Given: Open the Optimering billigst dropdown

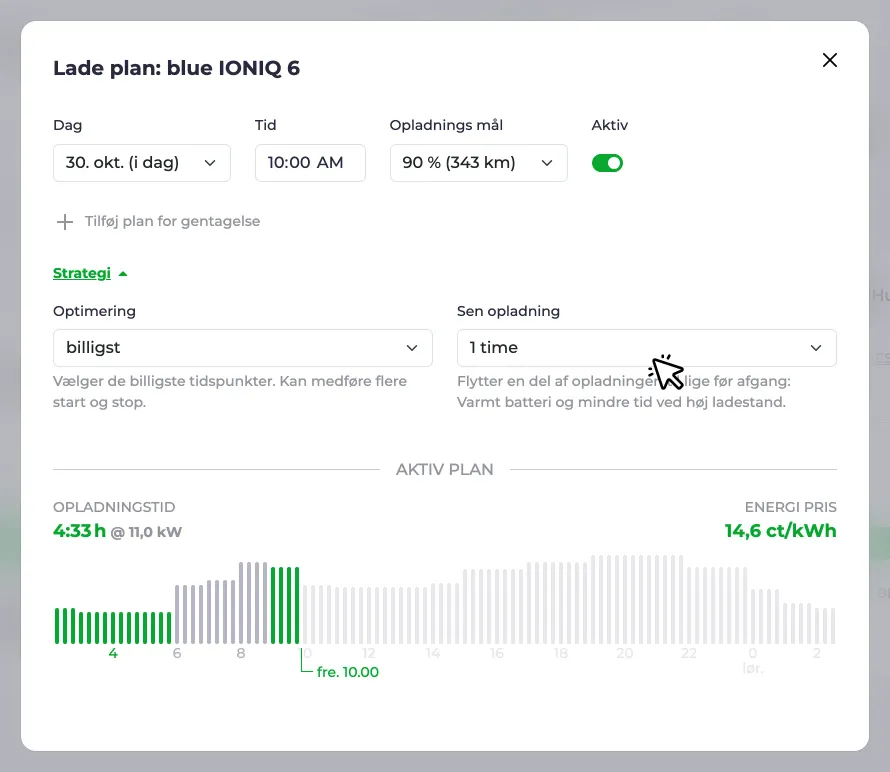Looking at the screenshot, I should [242, 348].
